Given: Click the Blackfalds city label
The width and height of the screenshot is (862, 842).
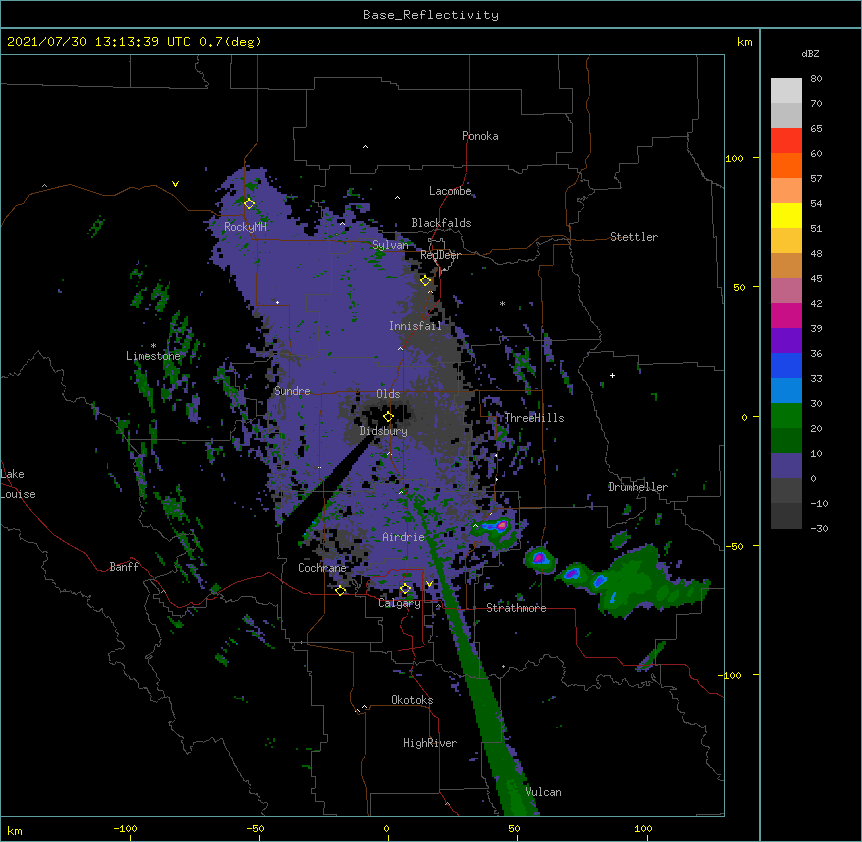Looking at the screenshot, I should 441,223.
